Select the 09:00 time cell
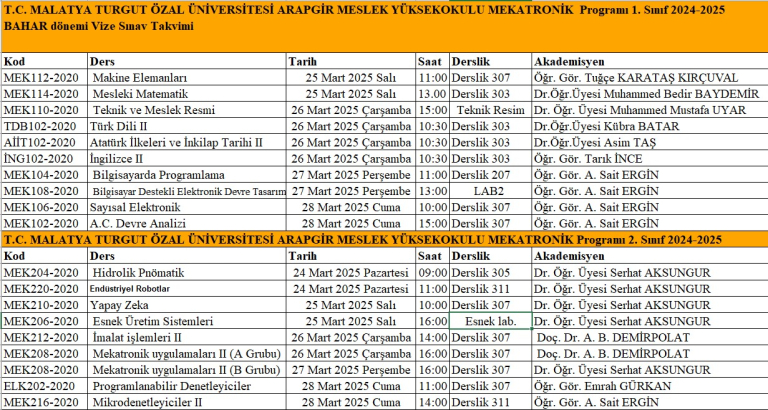This screenshot has width=768, height=410. click(432, 272)
